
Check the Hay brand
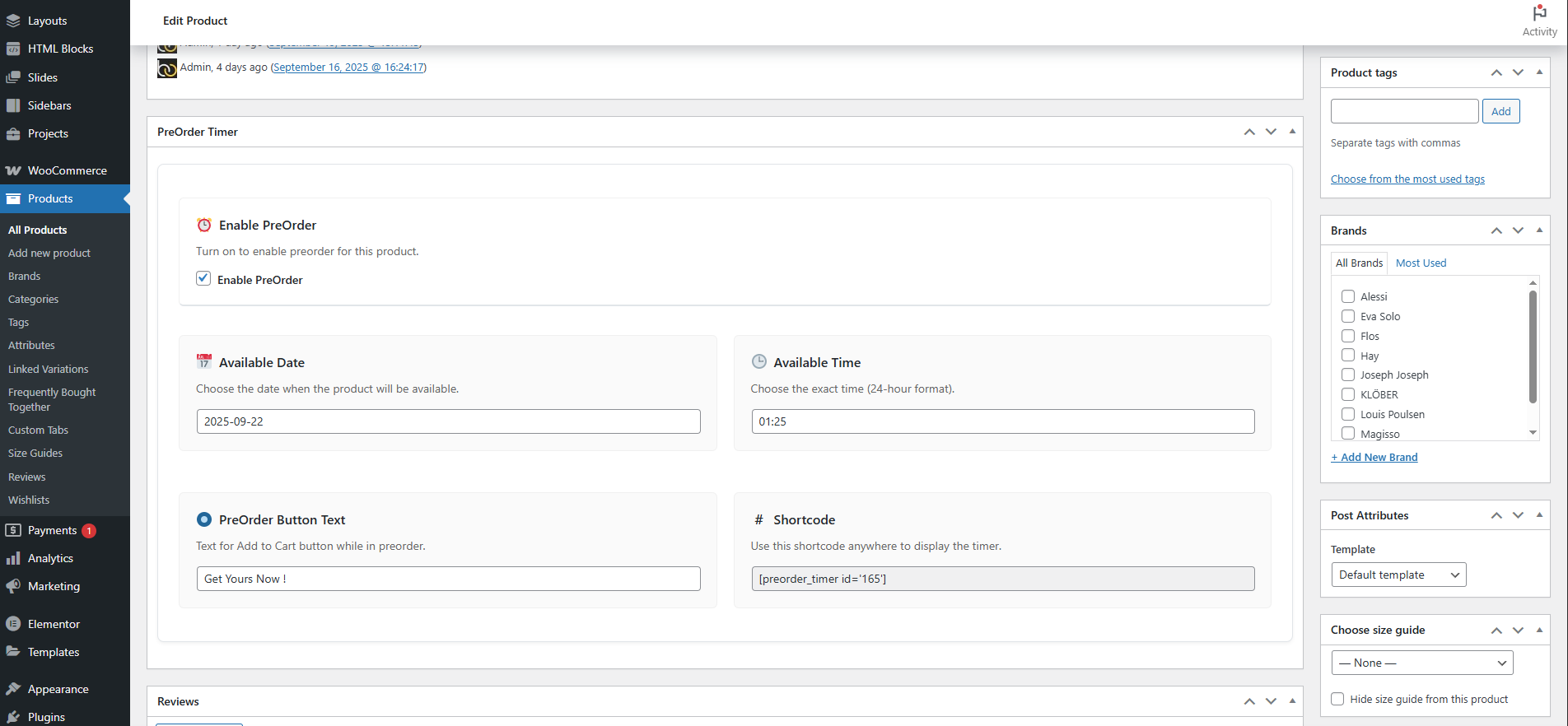[1348, 355]
